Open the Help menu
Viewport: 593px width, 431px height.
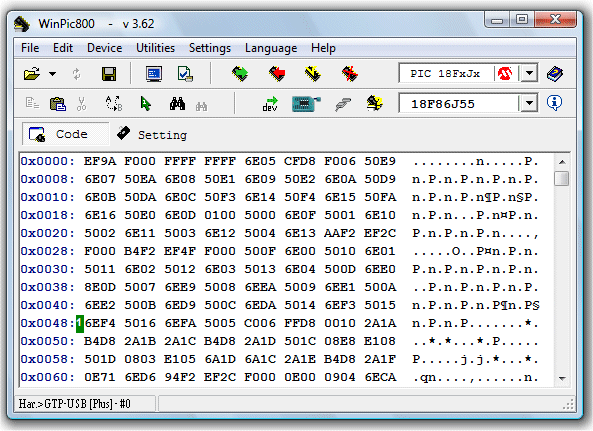(323, 48)
